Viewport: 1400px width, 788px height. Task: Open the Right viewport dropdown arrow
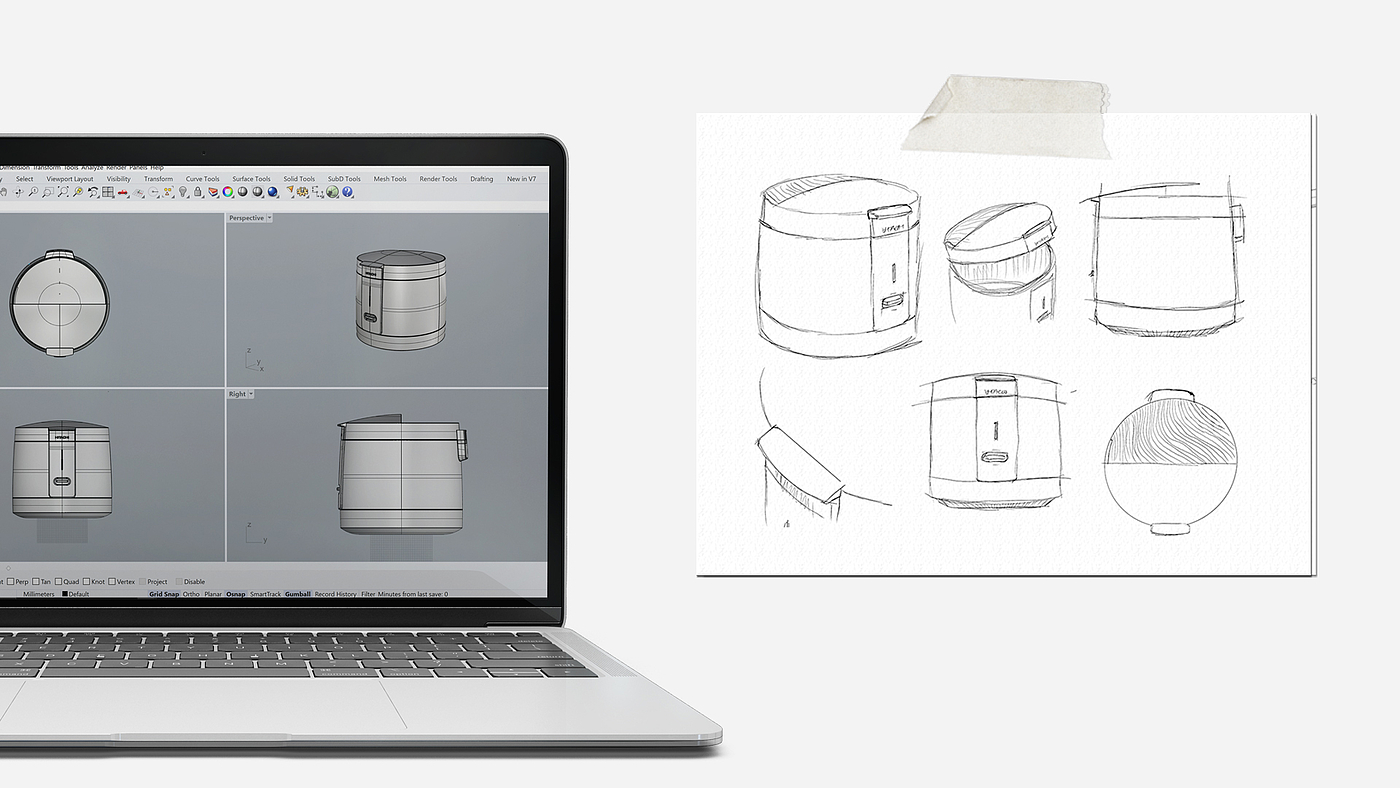(251, 394)
